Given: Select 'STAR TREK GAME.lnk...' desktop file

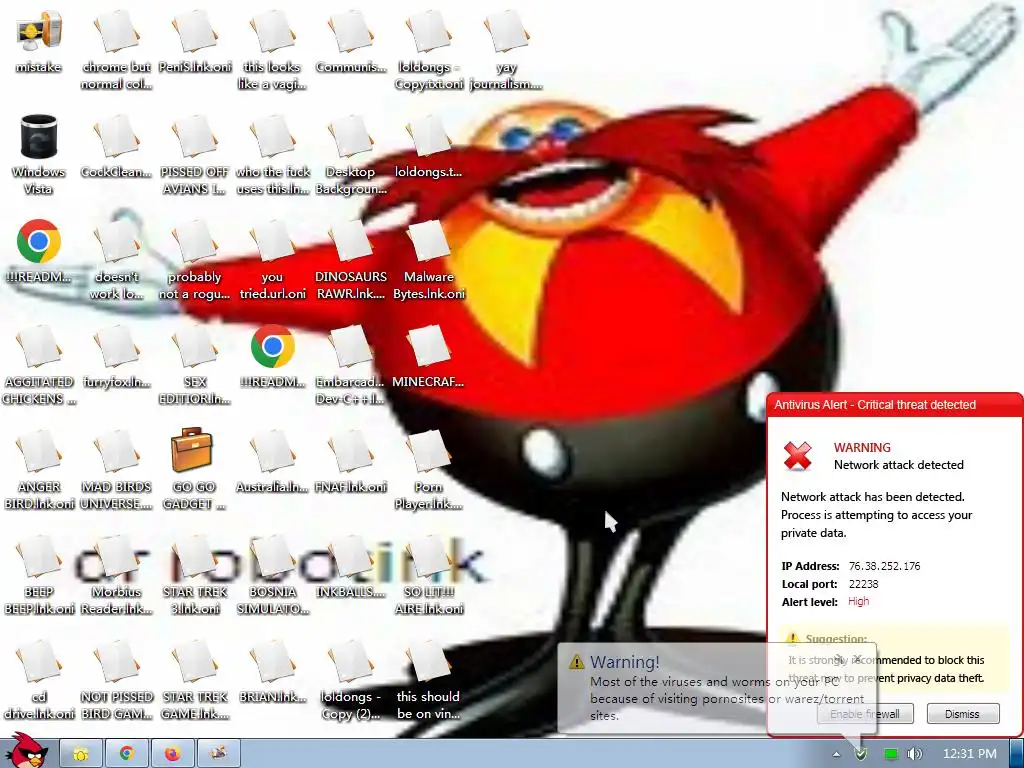Looking at the screenshot, I should point(195,680).
